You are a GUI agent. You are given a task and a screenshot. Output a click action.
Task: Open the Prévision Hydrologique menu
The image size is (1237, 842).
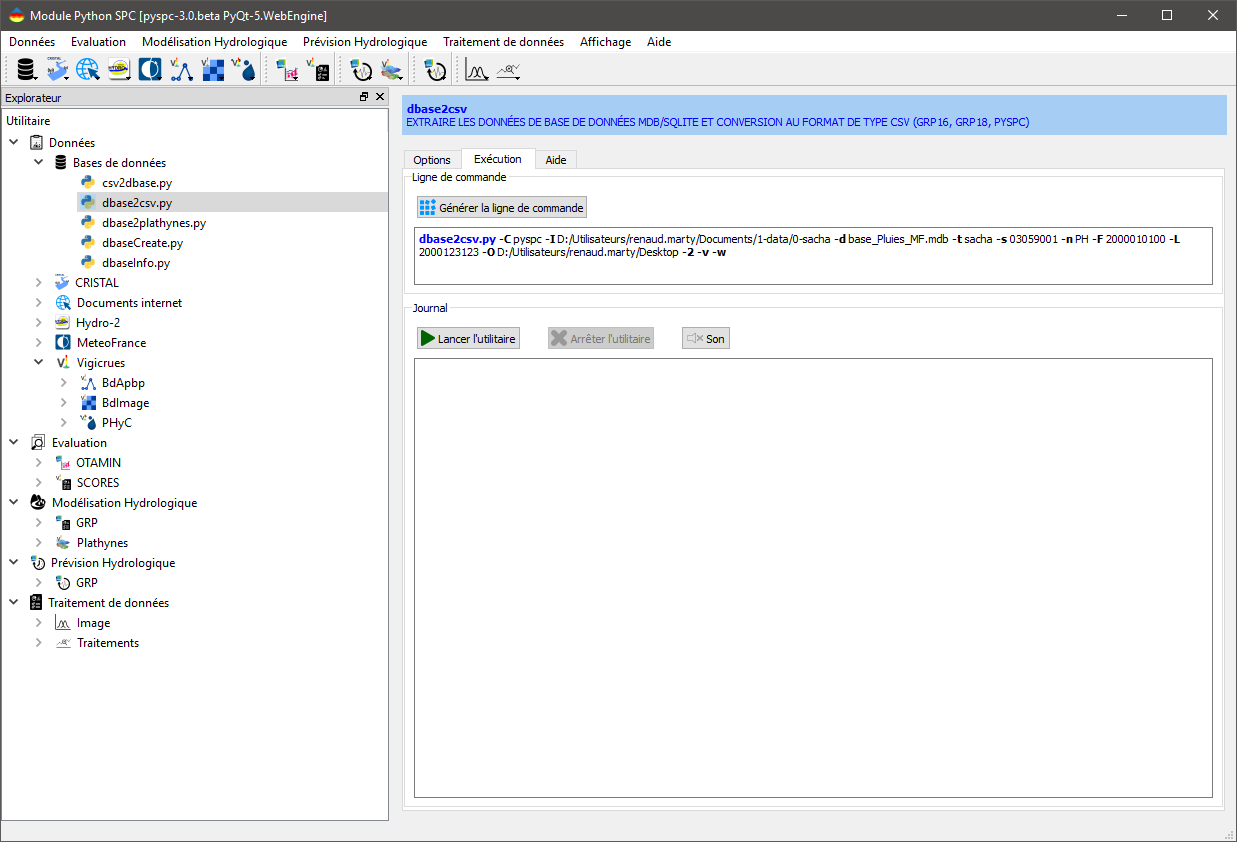click(x=365, y=42)
